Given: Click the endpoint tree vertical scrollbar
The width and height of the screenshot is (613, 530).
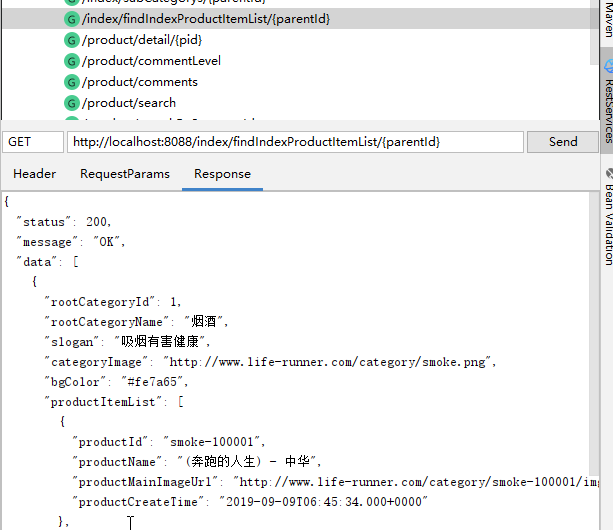Looking at the screenshot, I should point(594,32).
